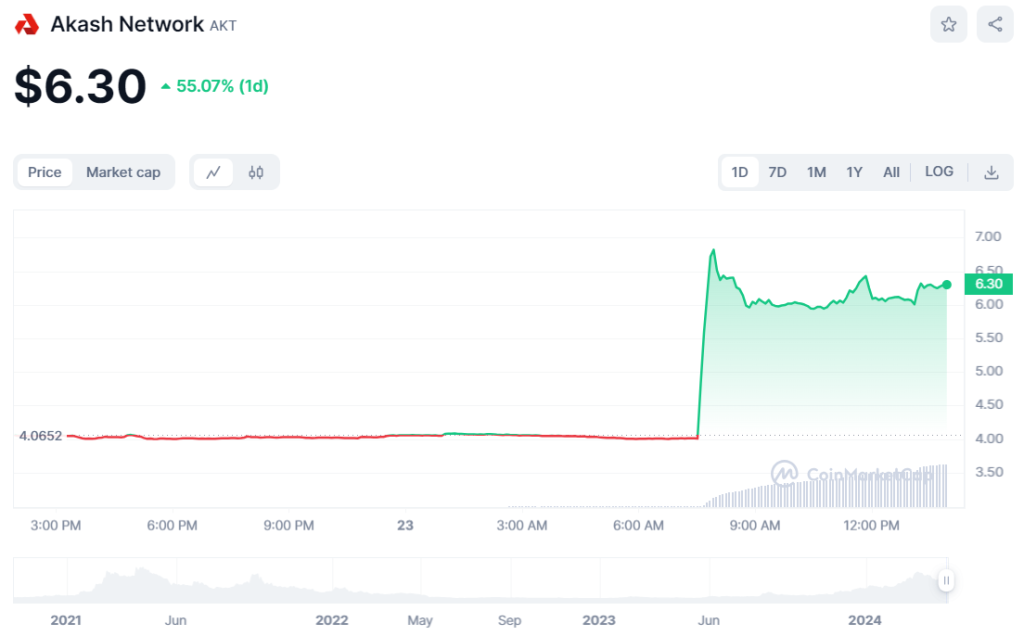Click the 4.50 price axis label
Viewport: 1024px width, 636px height.
(989, 405)
